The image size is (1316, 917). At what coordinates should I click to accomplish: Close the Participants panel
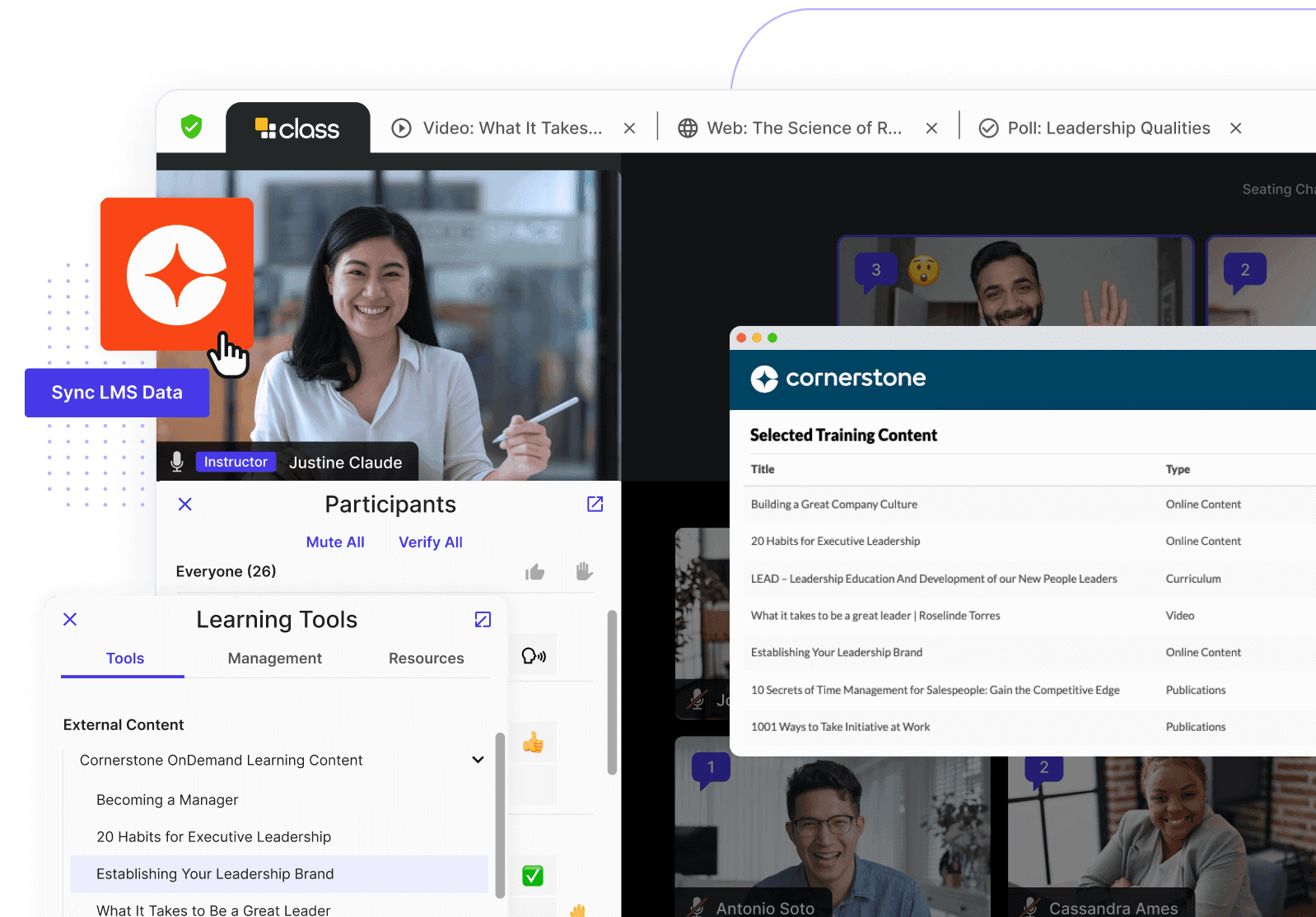click(185, 505)
